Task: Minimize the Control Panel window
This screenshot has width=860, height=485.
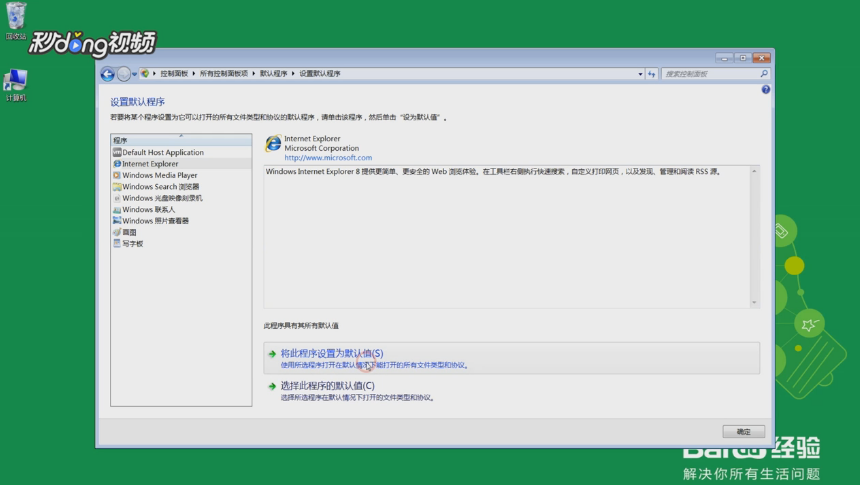Action: click(x=724, y=58)
